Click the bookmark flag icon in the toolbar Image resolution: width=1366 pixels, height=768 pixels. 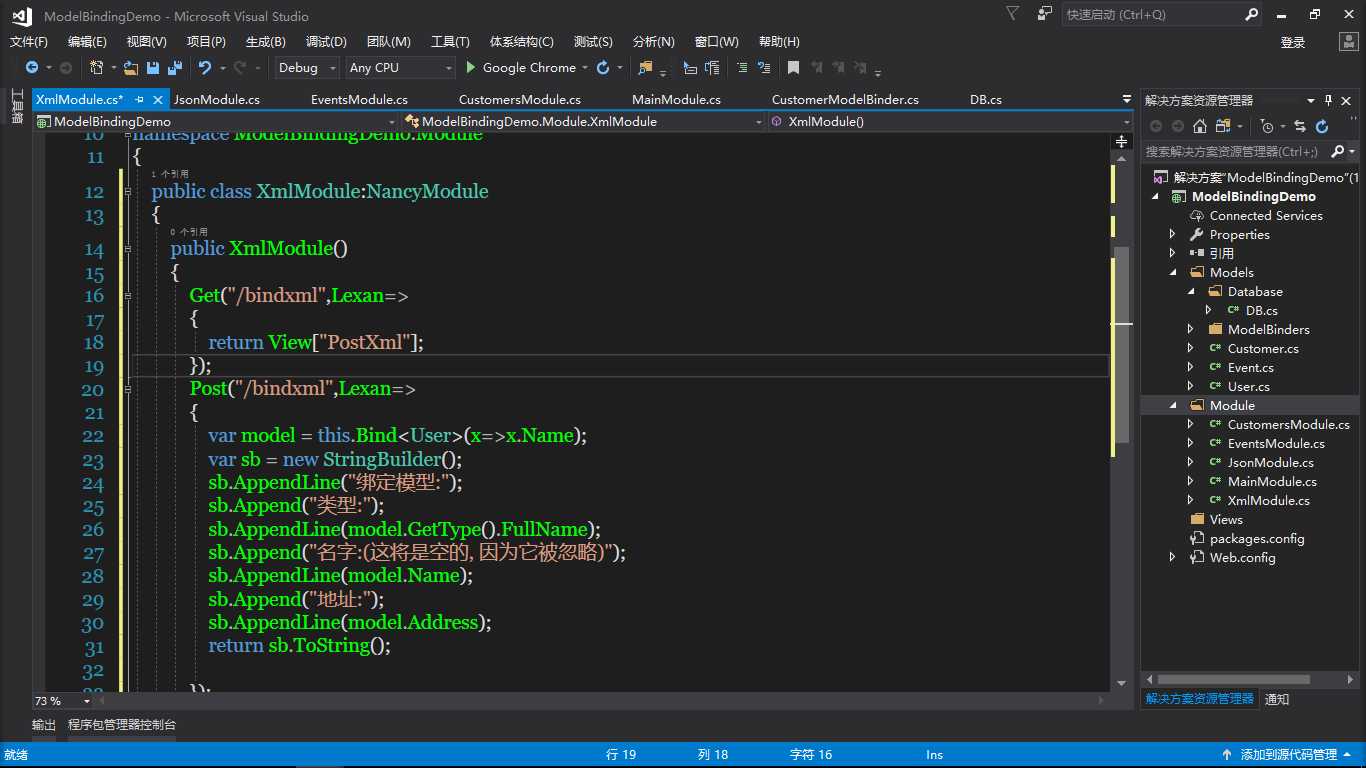(x=793, y=68)
